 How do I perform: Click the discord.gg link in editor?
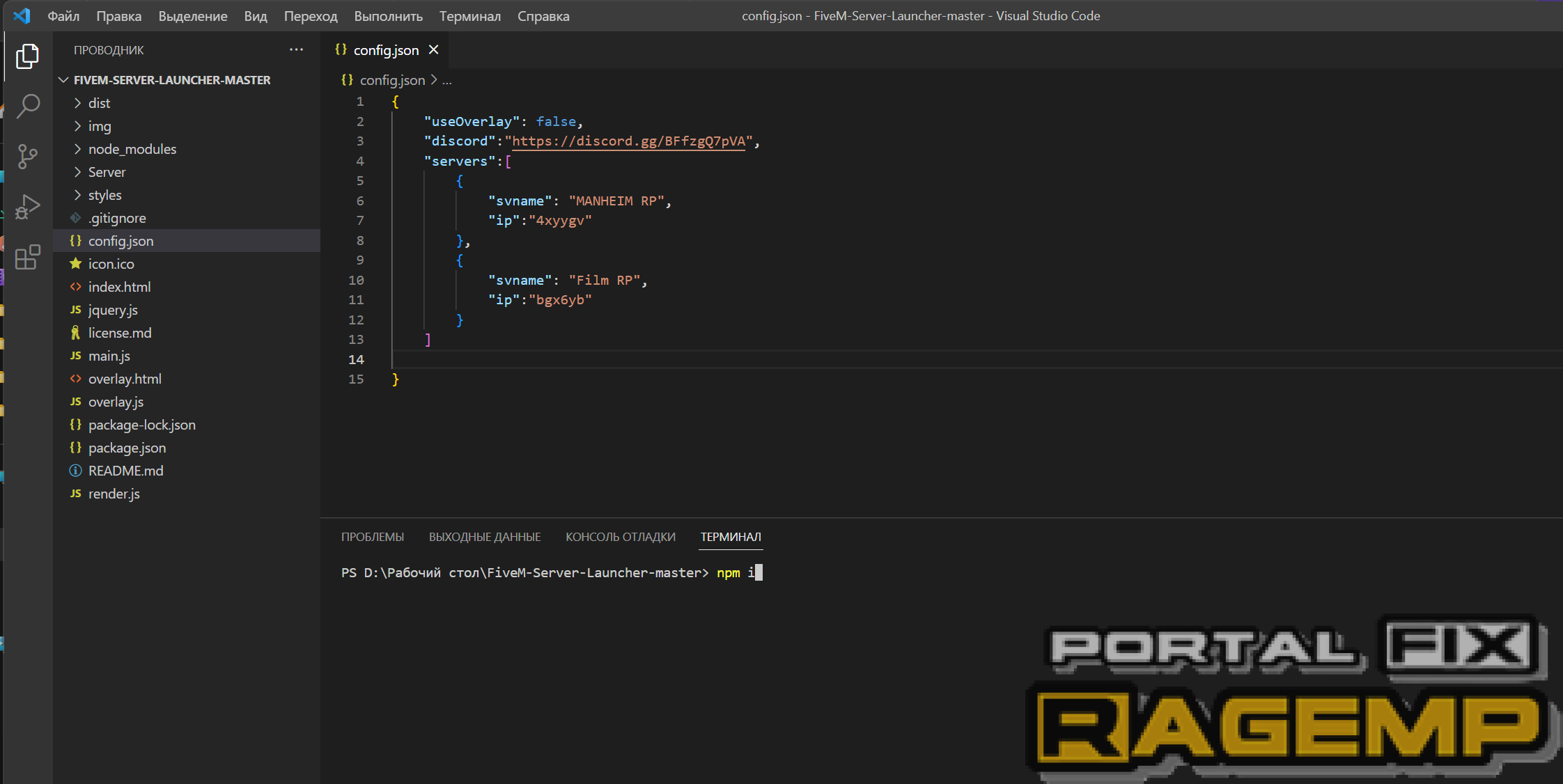point(629,141)
